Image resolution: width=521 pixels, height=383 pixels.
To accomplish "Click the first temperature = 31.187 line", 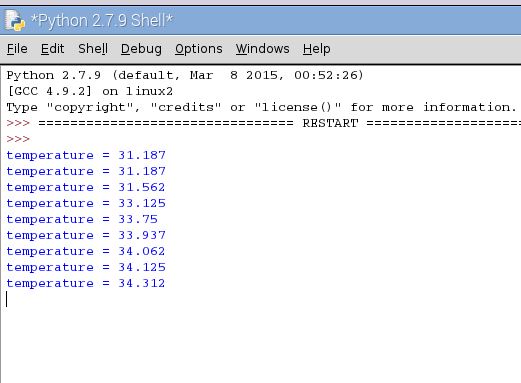I will tap(86, 155).
